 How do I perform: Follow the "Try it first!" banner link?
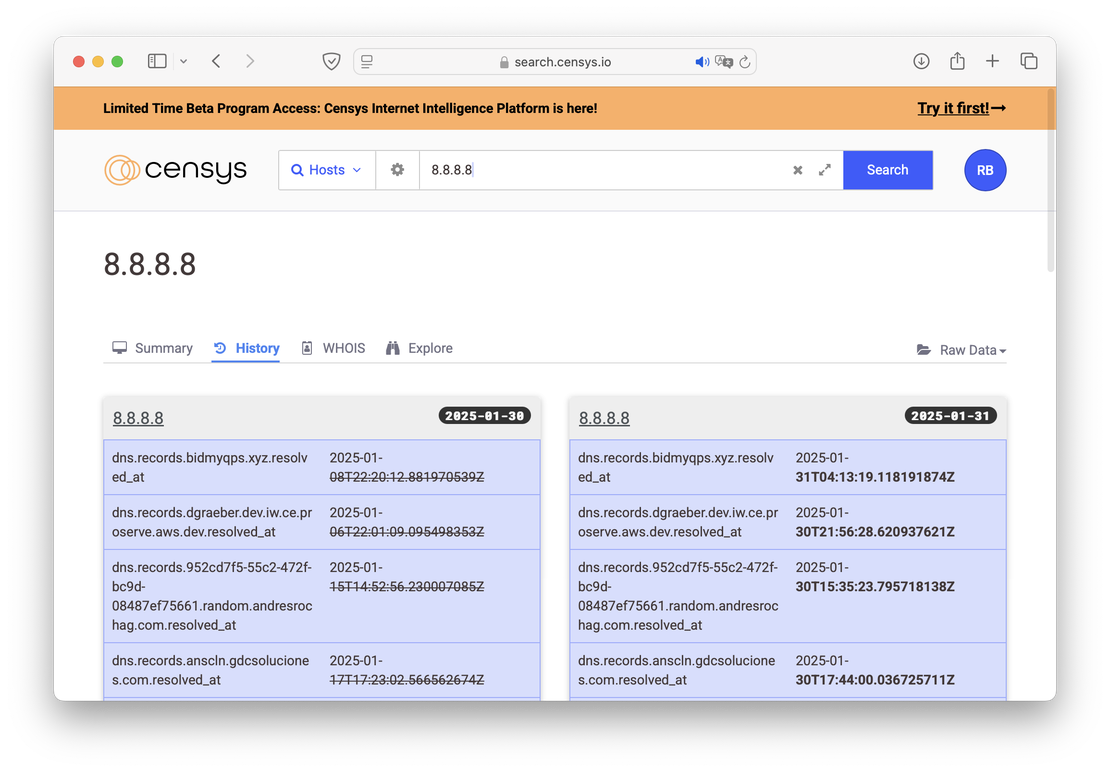pyautogui.click(x=961, y=108)
